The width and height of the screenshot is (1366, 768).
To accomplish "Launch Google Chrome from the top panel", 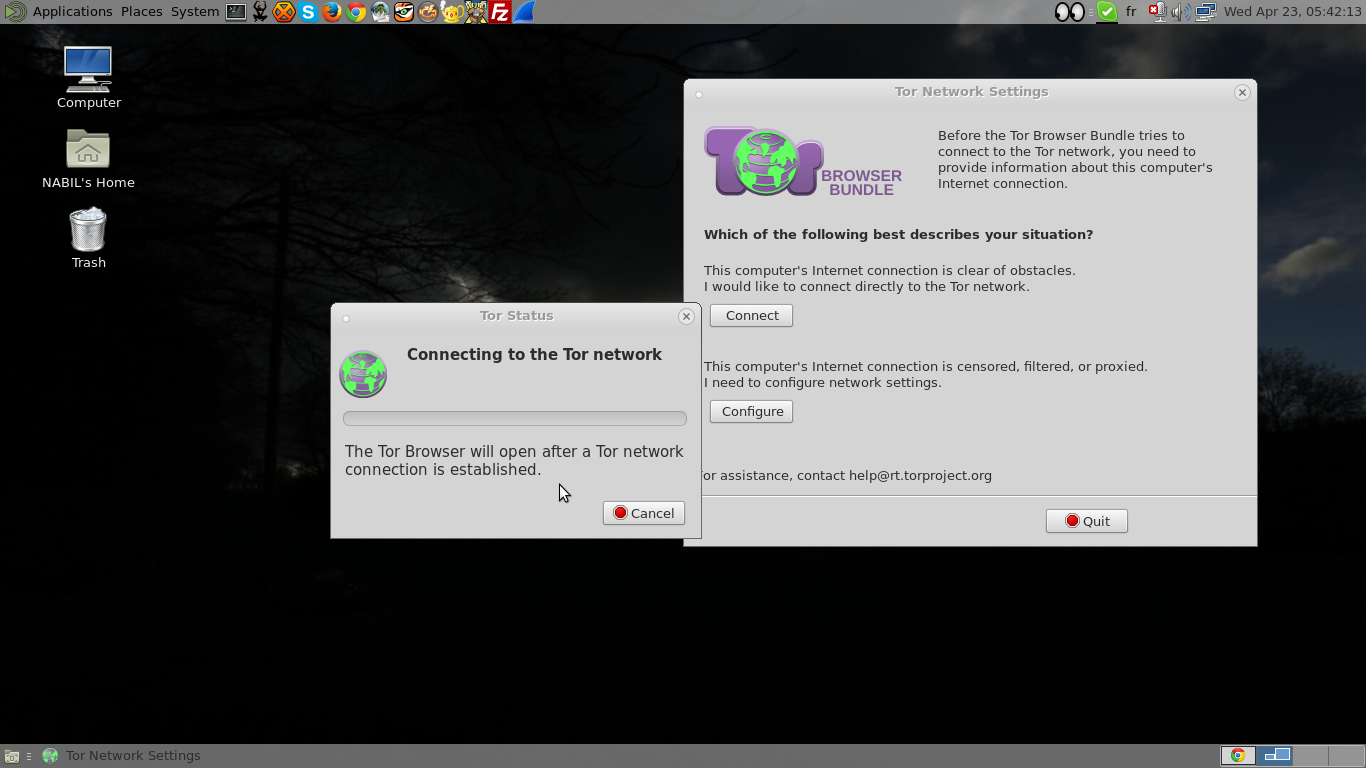I will click(x=356, y=12).
